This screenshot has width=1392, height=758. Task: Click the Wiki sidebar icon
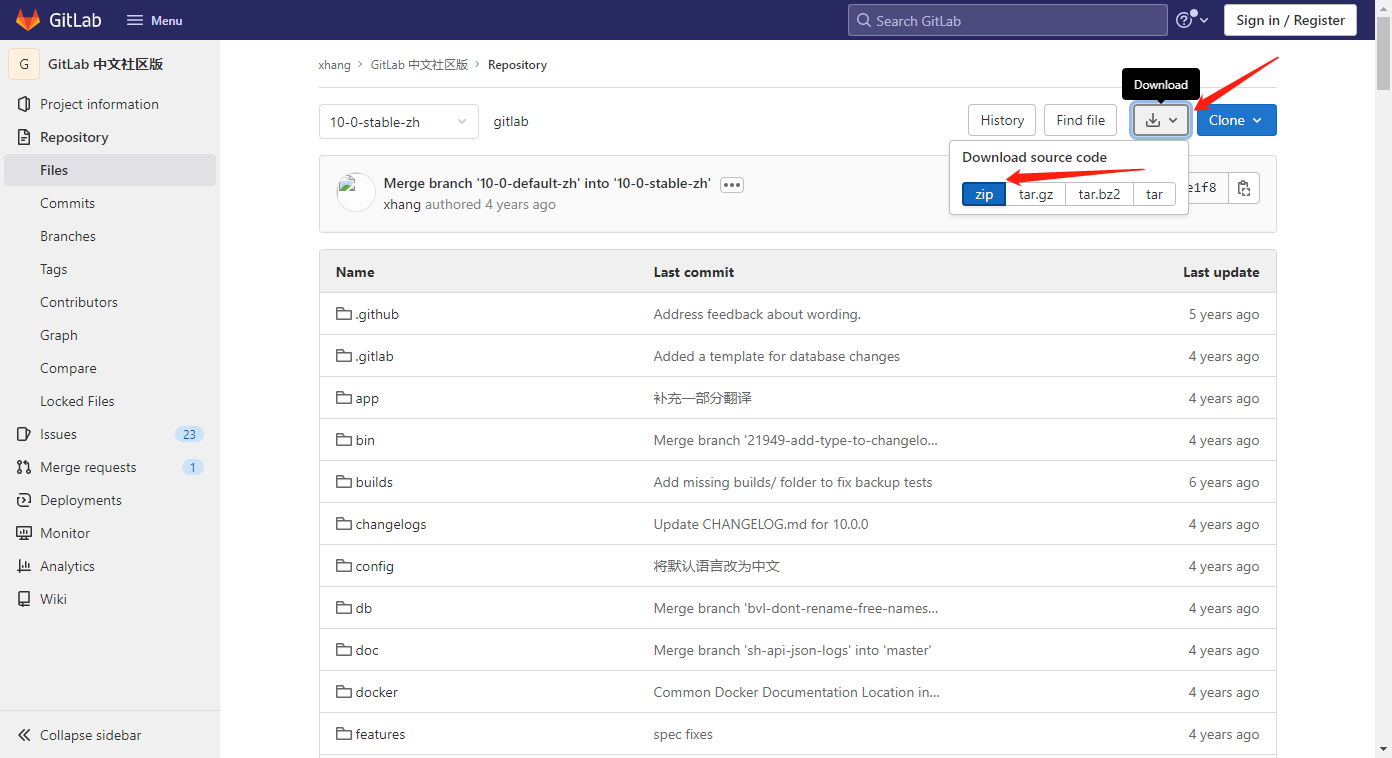(23, 598)
